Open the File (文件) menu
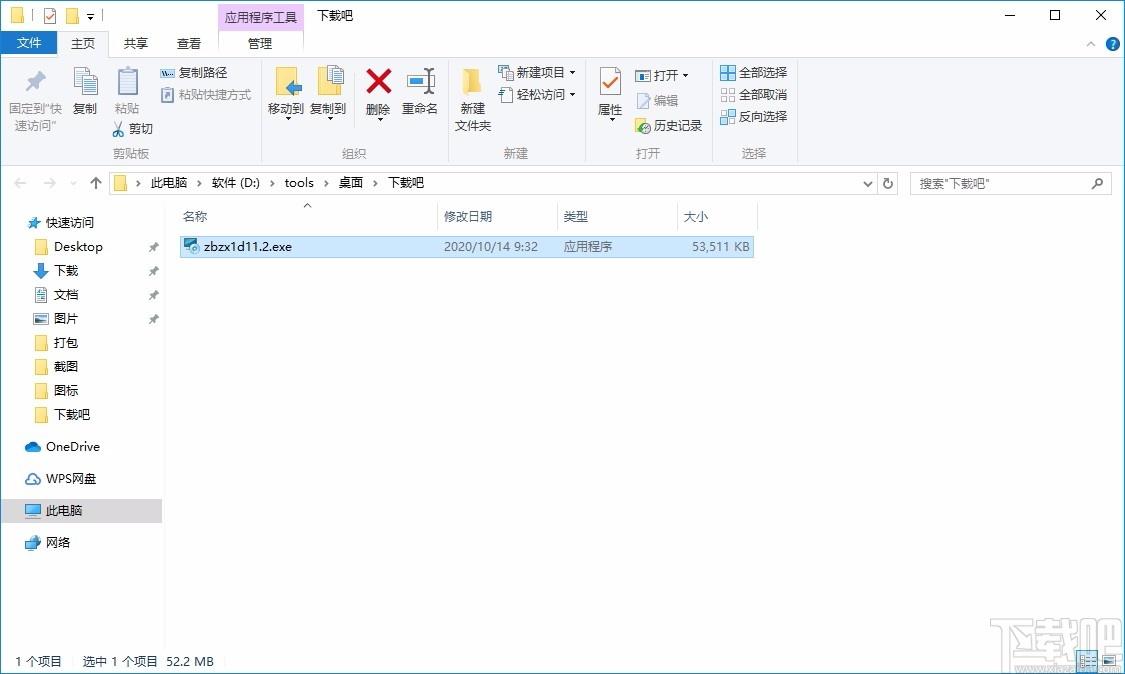Viewport: 1125px width, 674px height. tap(29, 43)
